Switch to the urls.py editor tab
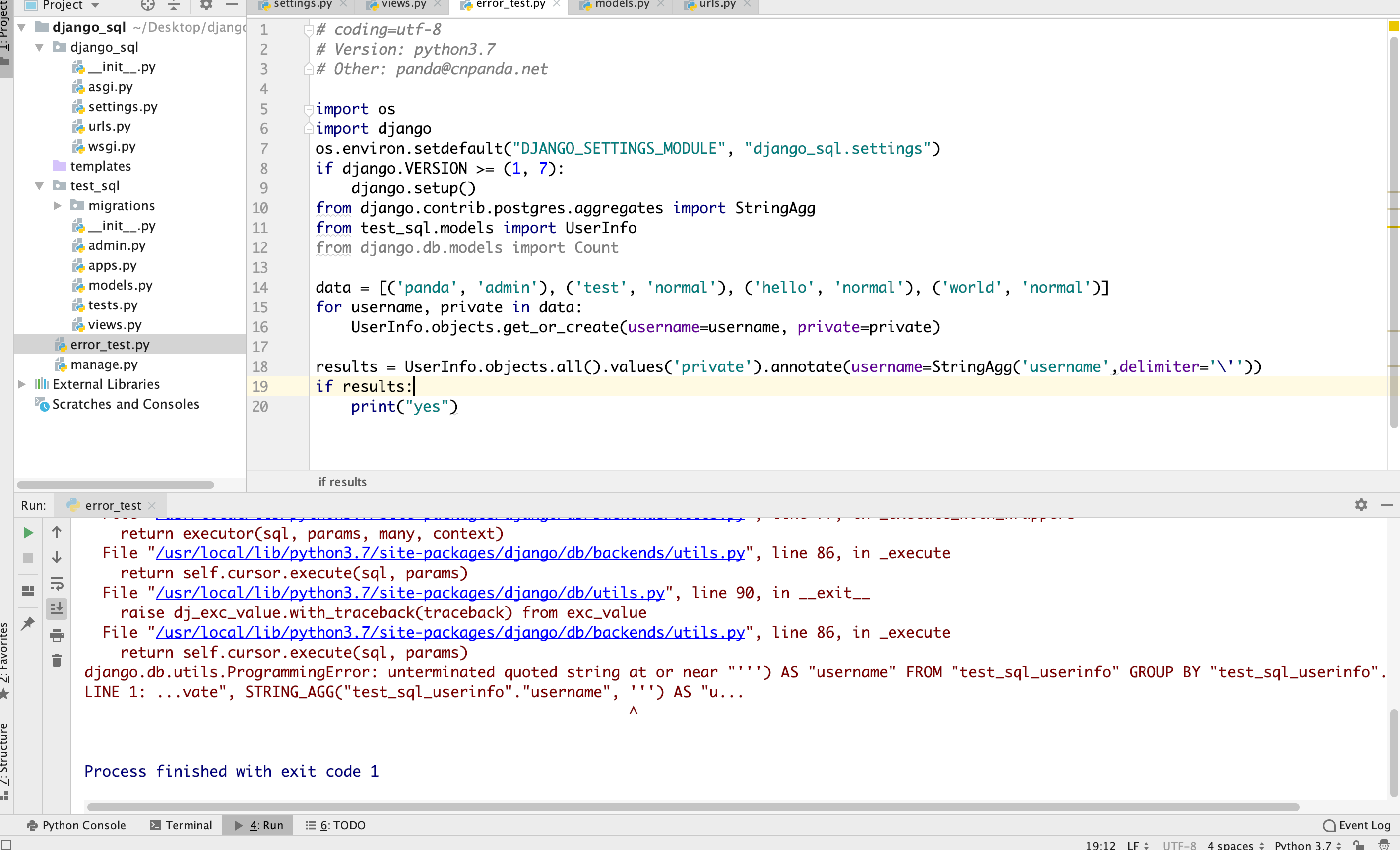 click(717, 5)
